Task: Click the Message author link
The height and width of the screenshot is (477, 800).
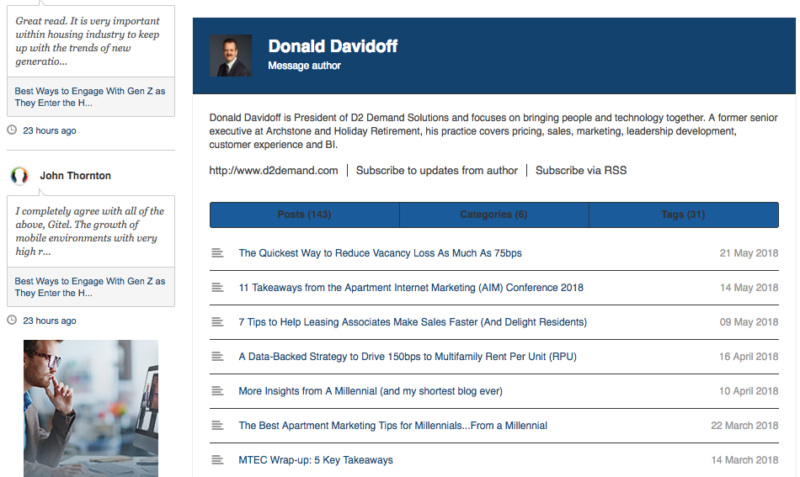Action: [x=305, y=66]
